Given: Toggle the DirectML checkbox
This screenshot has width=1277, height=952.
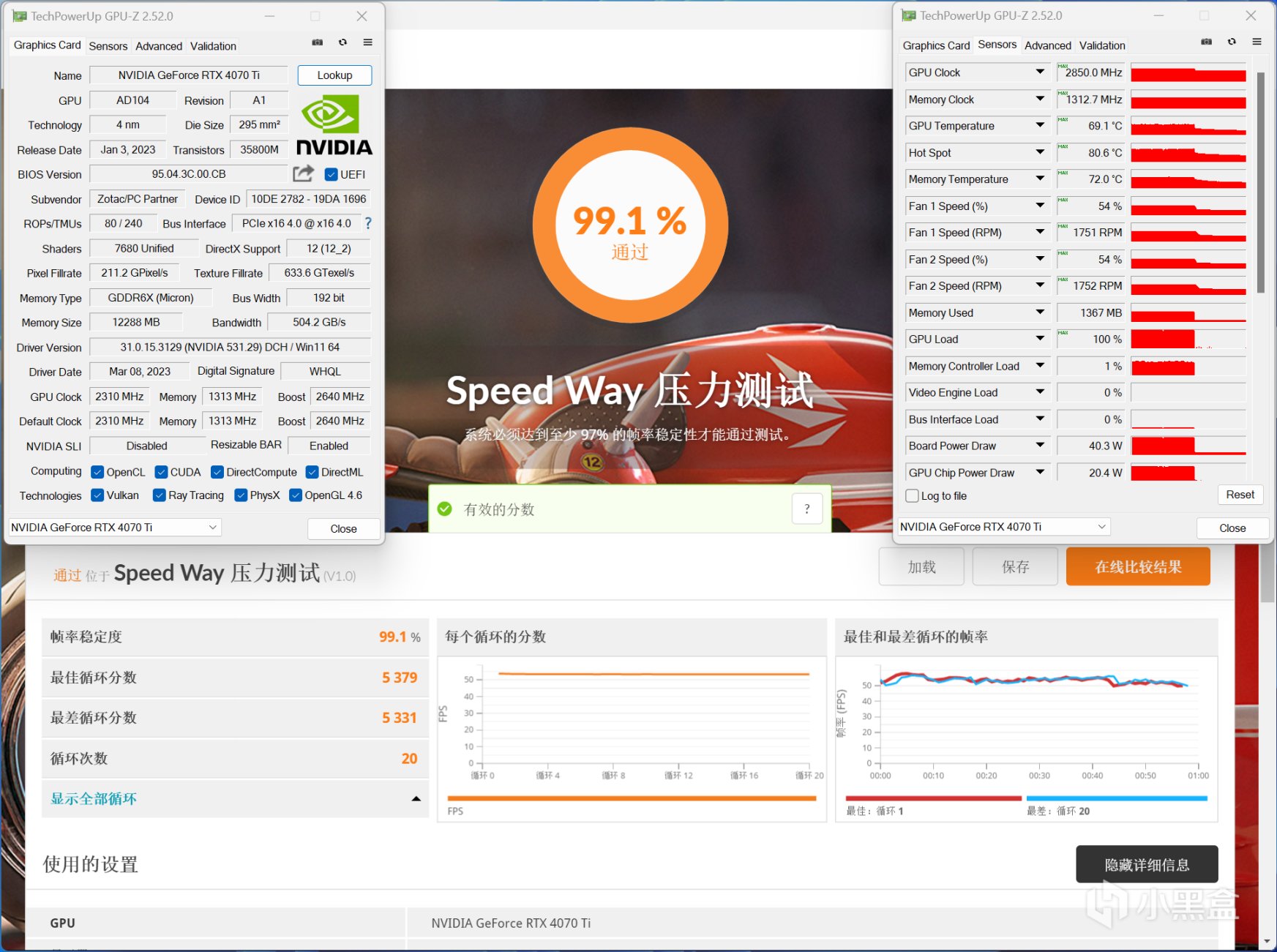Looking at the screenshot, I should click(312, 472).
